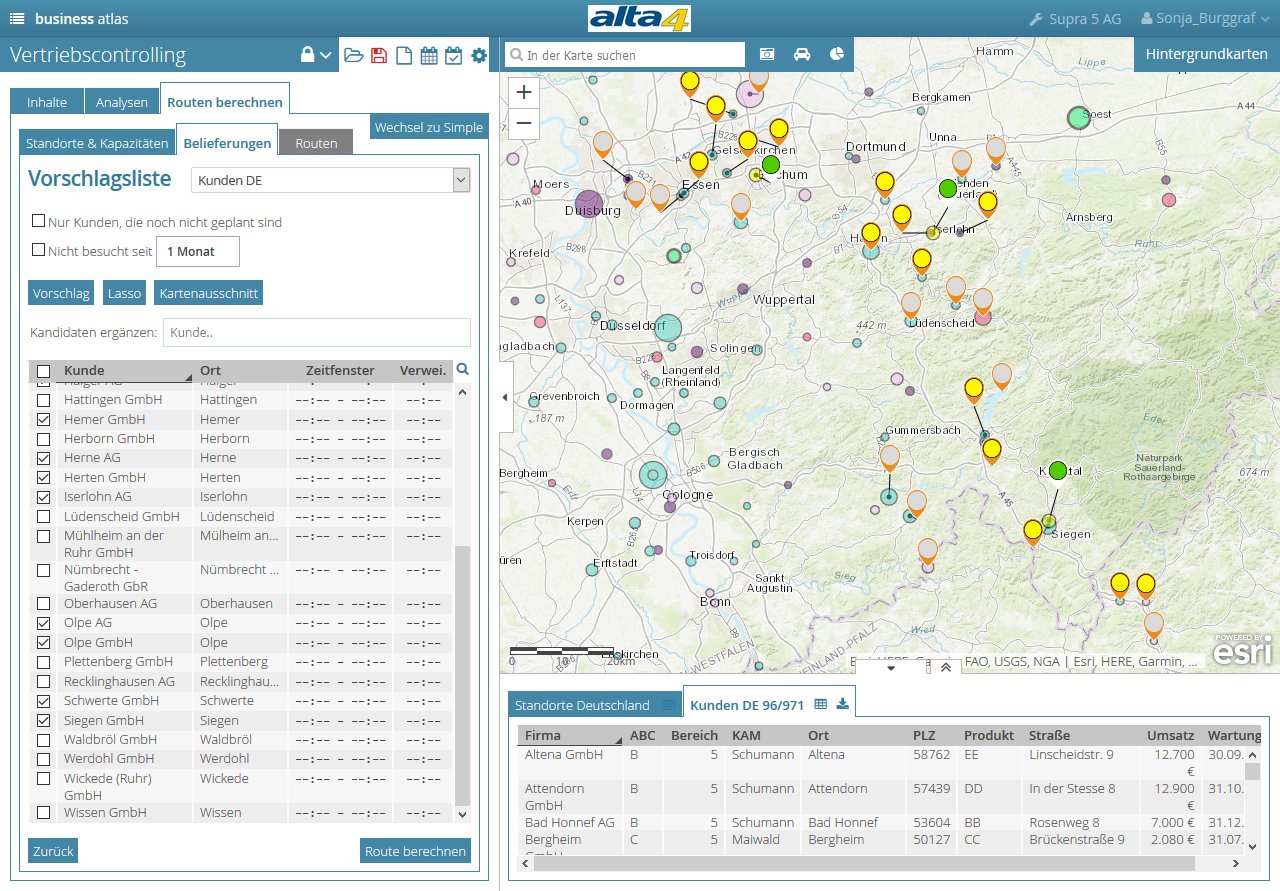The width and height of the screenshot is (1280, 891).
Task: Open the Routen sub-tab
Action: click(x=316, y=143)
